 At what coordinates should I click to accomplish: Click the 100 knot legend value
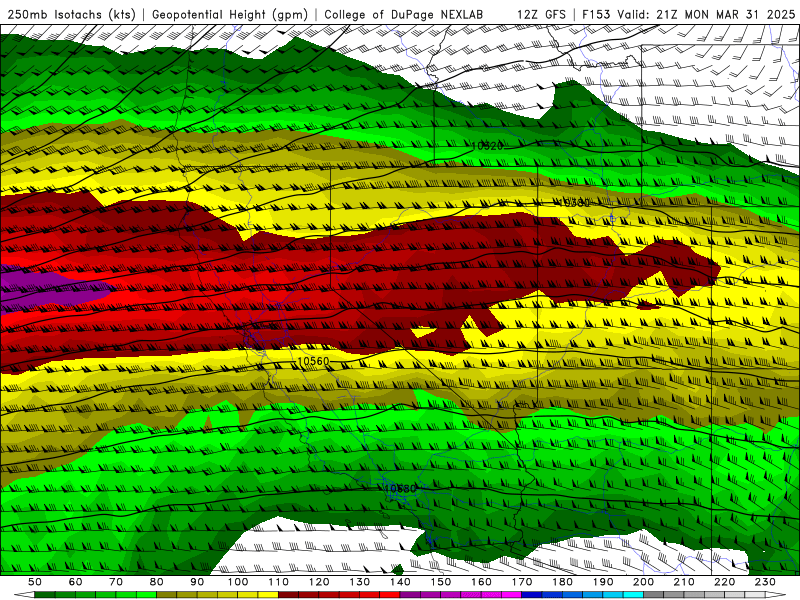(238, 582)
